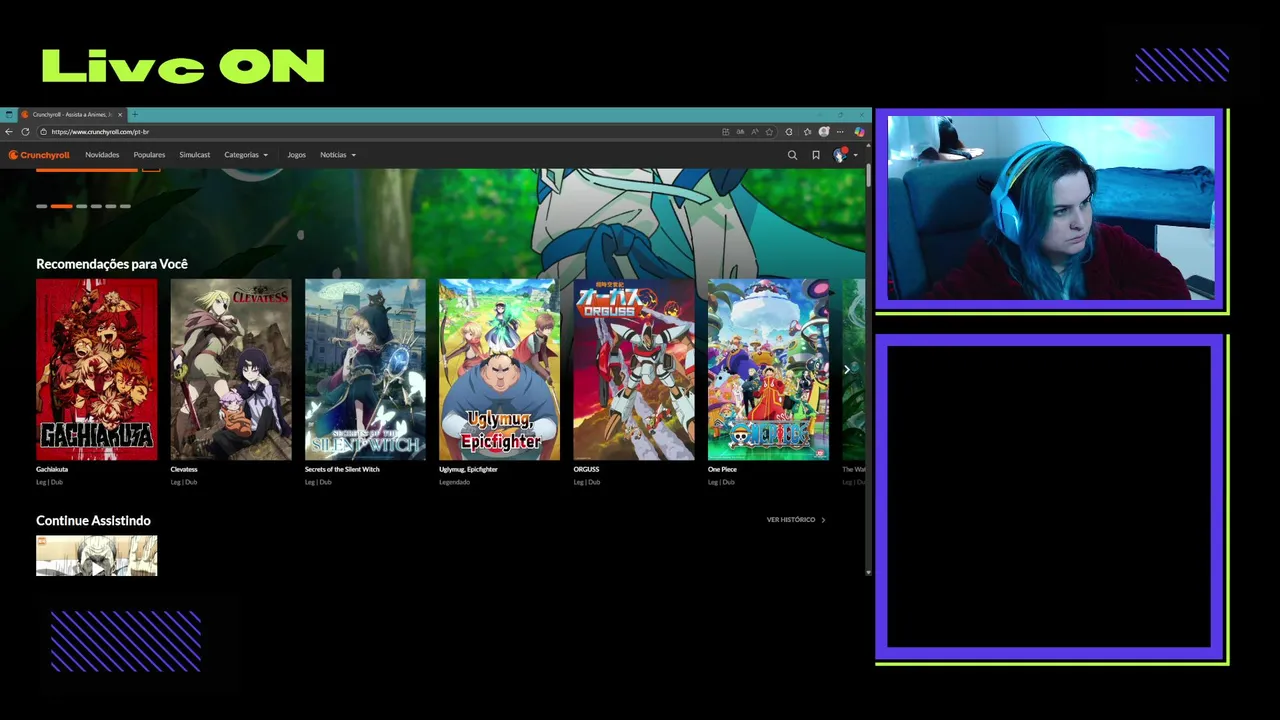Expand the Notícias dropdown
This screenshot has width=1280, height=720.
click(x=338, y=155)
